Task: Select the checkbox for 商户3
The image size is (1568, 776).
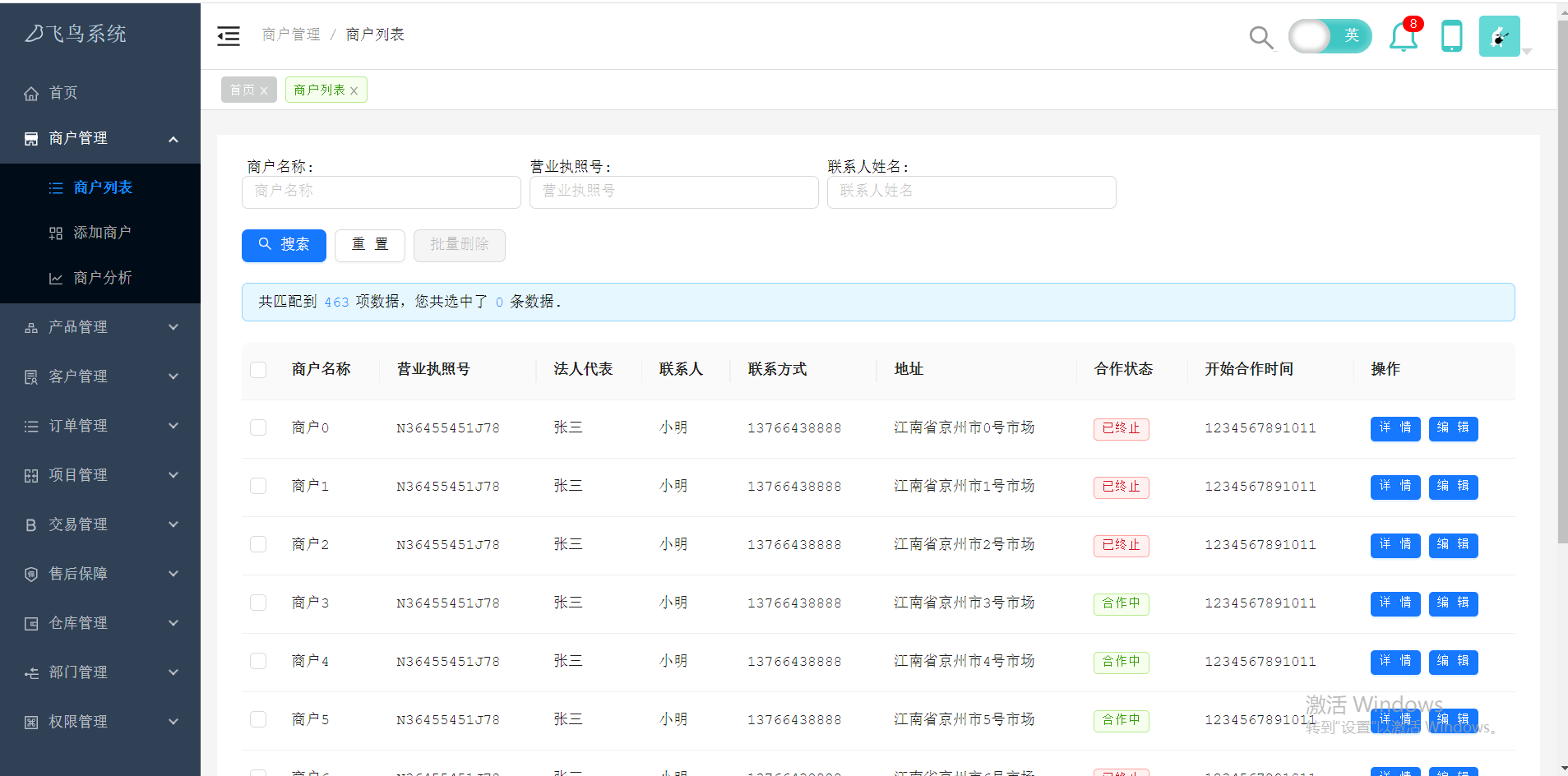Action: [x=258, y=603]
